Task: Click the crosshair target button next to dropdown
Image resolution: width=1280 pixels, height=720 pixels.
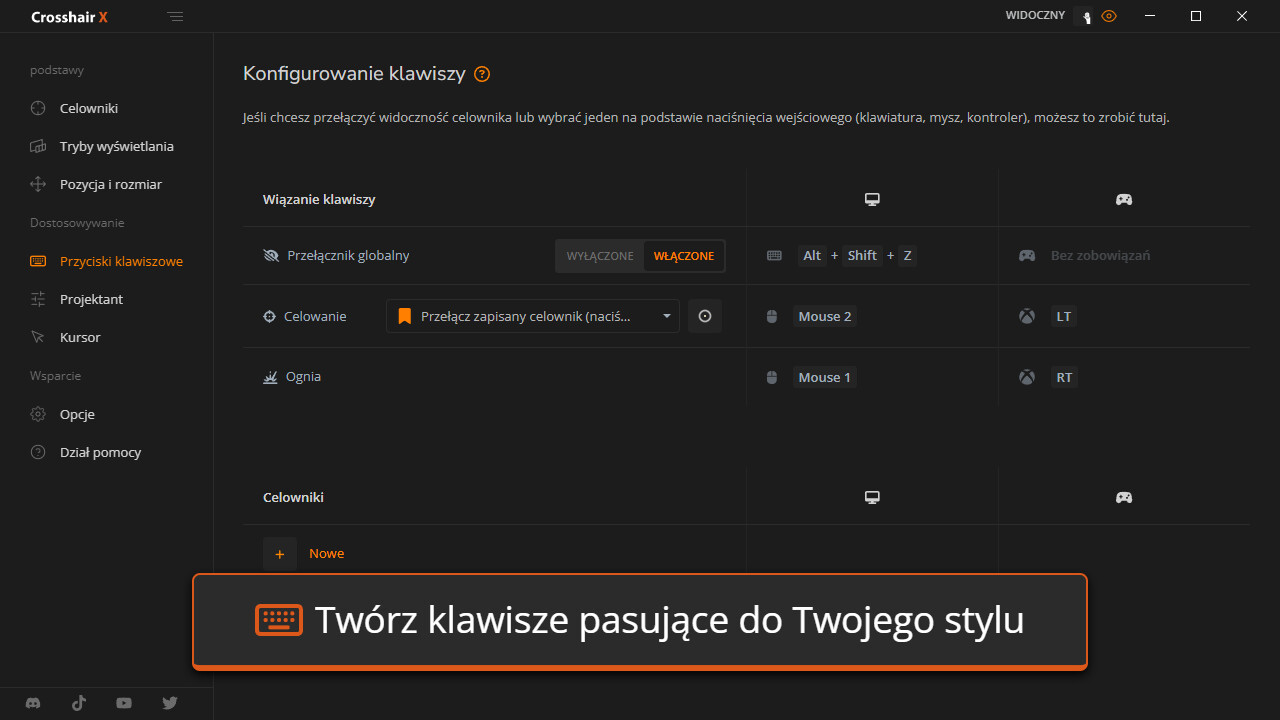Action: pos(705,316)
